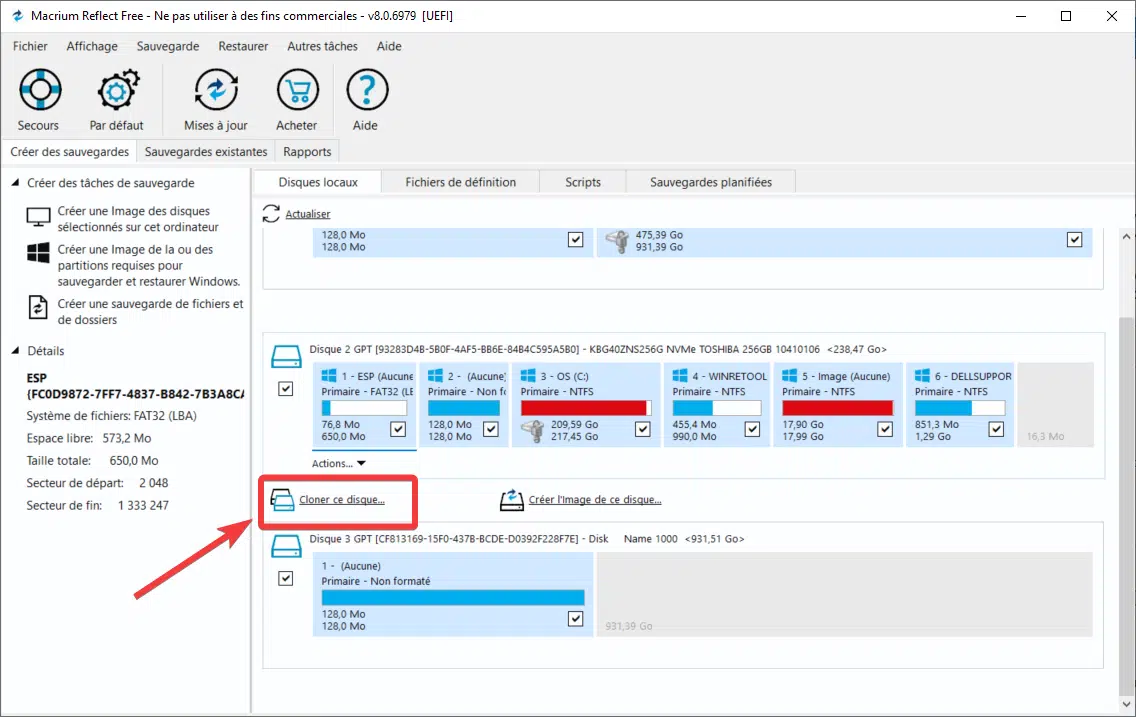The image size is (1136, 717).
Task: Uncheck the WINRETOOLS partition checkbox
Action: [x=753, y=429]
